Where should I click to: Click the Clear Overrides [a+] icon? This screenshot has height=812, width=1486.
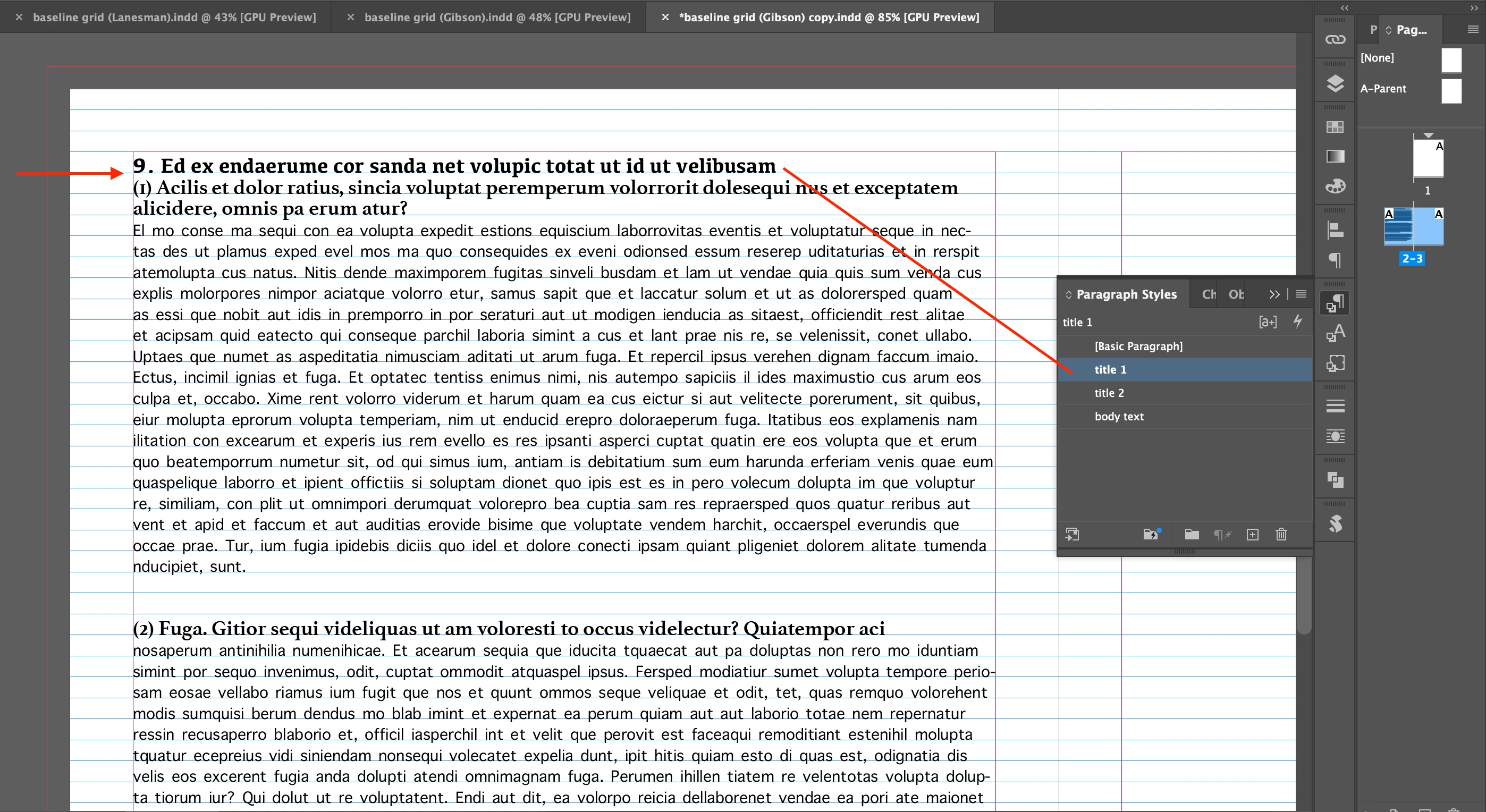coord(1268,322)
